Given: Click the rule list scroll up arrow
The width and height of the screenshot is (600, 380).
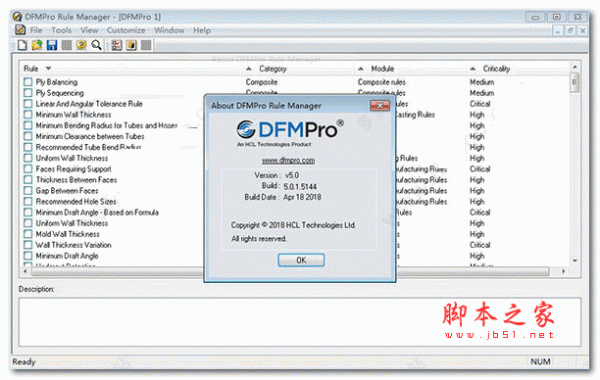Looking at the screenshot, I should pos(575,67).
